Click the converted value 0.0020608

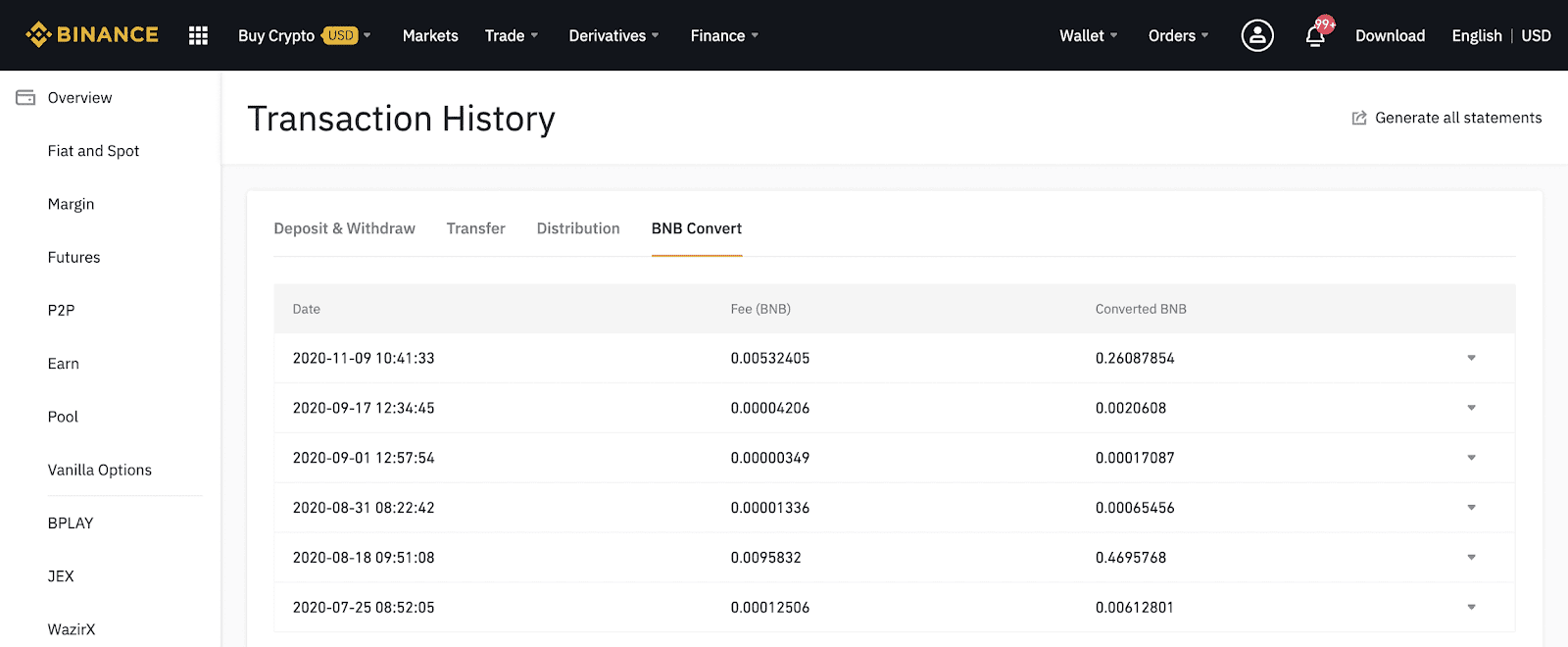click(x=1131, y=408)
